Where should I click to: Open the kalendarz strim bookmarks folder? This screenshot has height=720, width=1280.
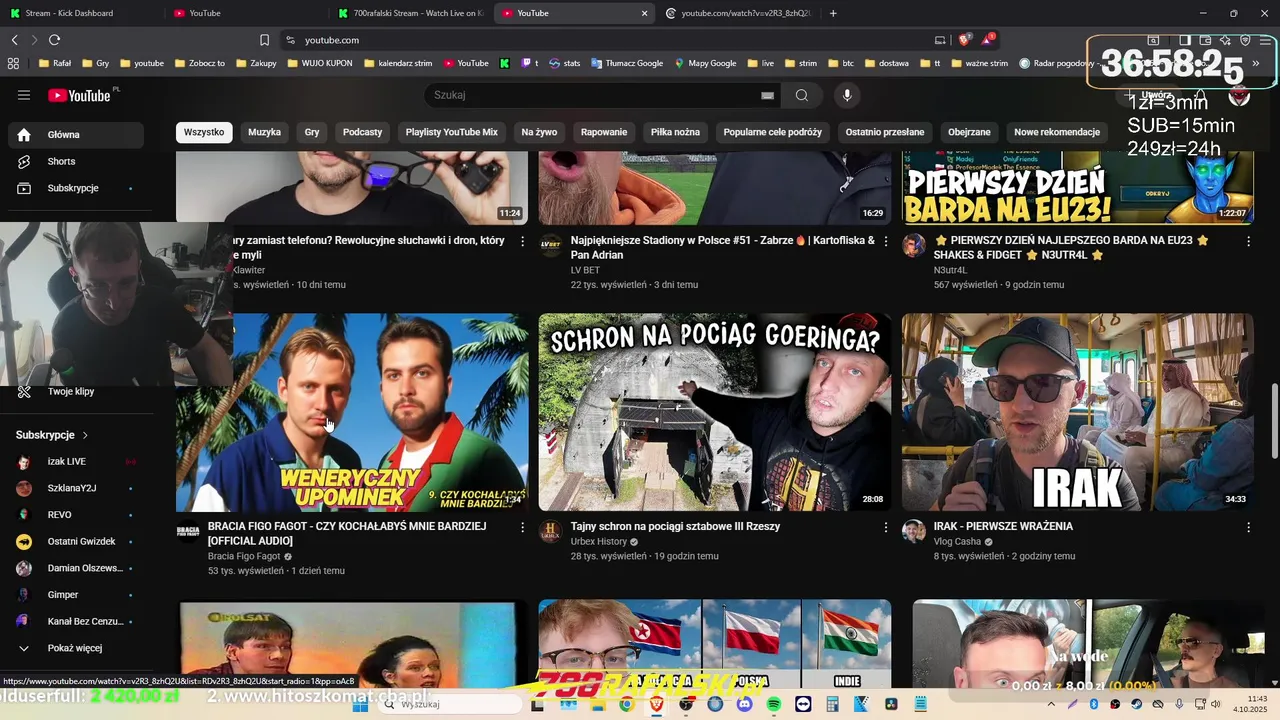(398, 63)
